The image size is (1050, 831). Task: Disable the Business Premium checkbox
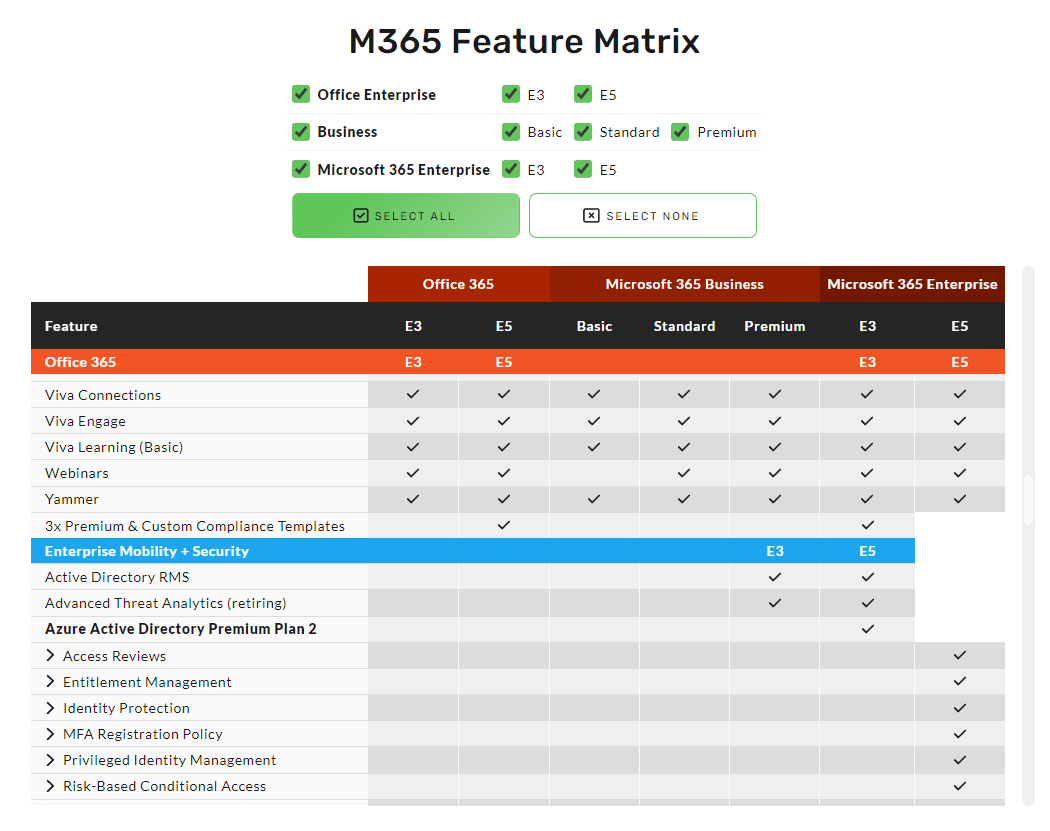[681, 131]
